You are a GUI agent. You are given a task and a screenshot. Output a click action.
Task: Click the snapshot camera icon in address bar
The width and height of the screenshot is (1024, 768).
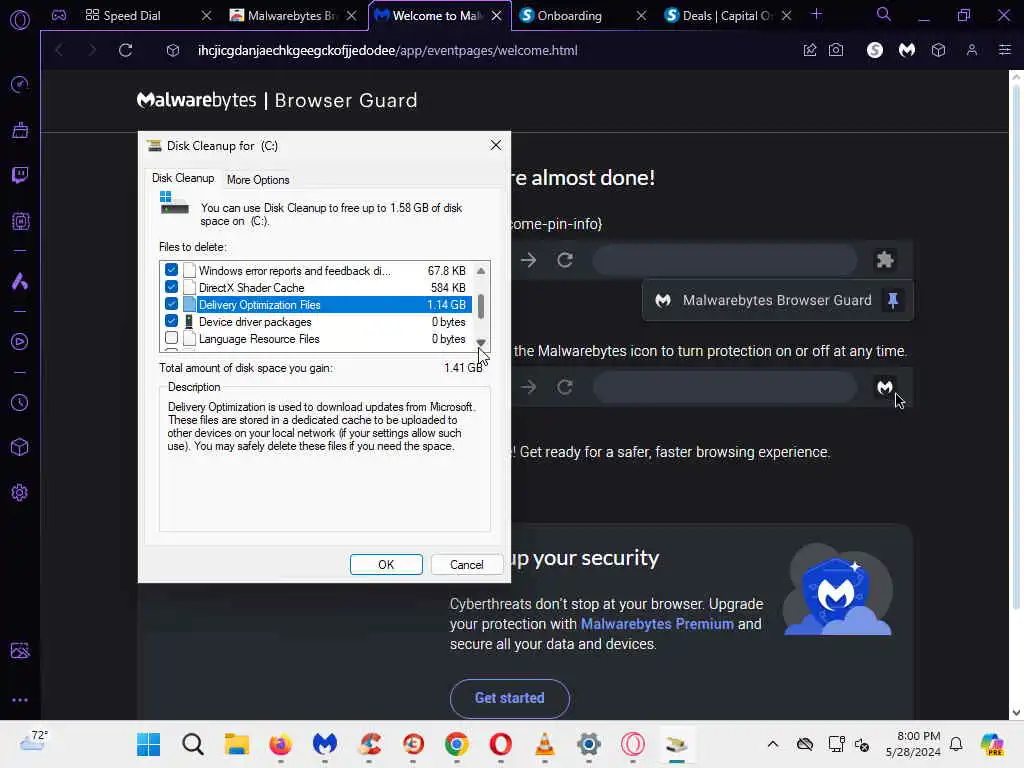pos(836,50)
